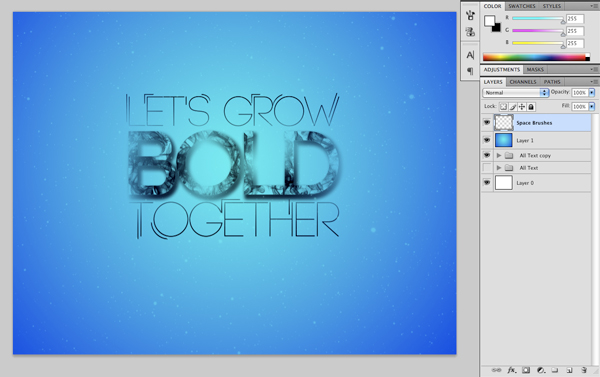Click the black background color swatch
This screenshot has width=600, height=377.
[x=497, y=28]
